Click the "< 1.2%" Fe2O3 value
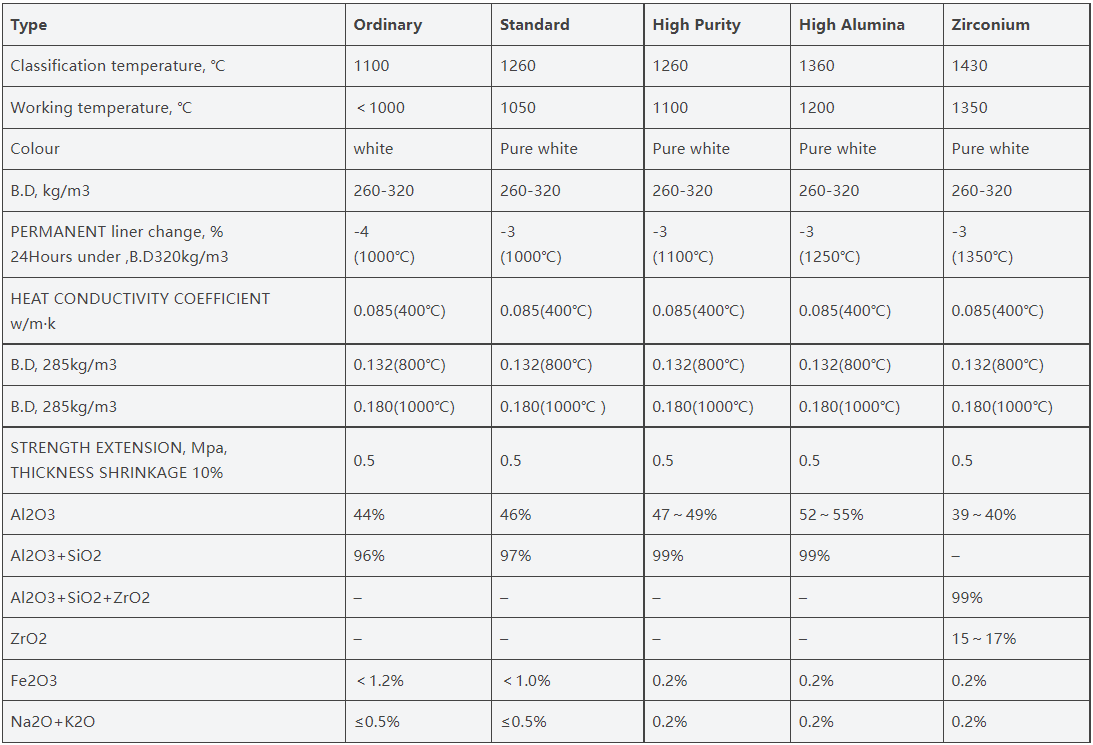Viewport: 1093px width, 745px height. [x=380, y=681]
